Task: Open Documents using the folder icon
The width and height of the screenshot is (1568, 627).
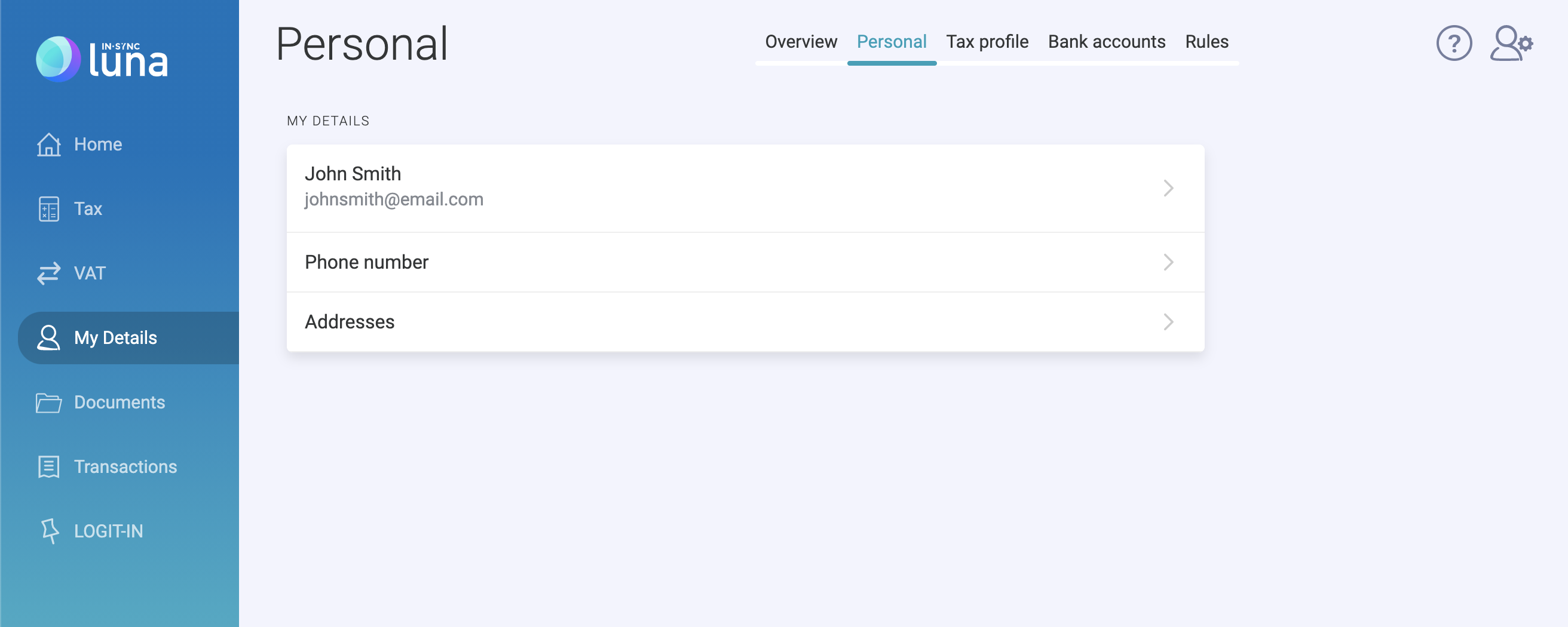Action: click(x=48, y=402)
